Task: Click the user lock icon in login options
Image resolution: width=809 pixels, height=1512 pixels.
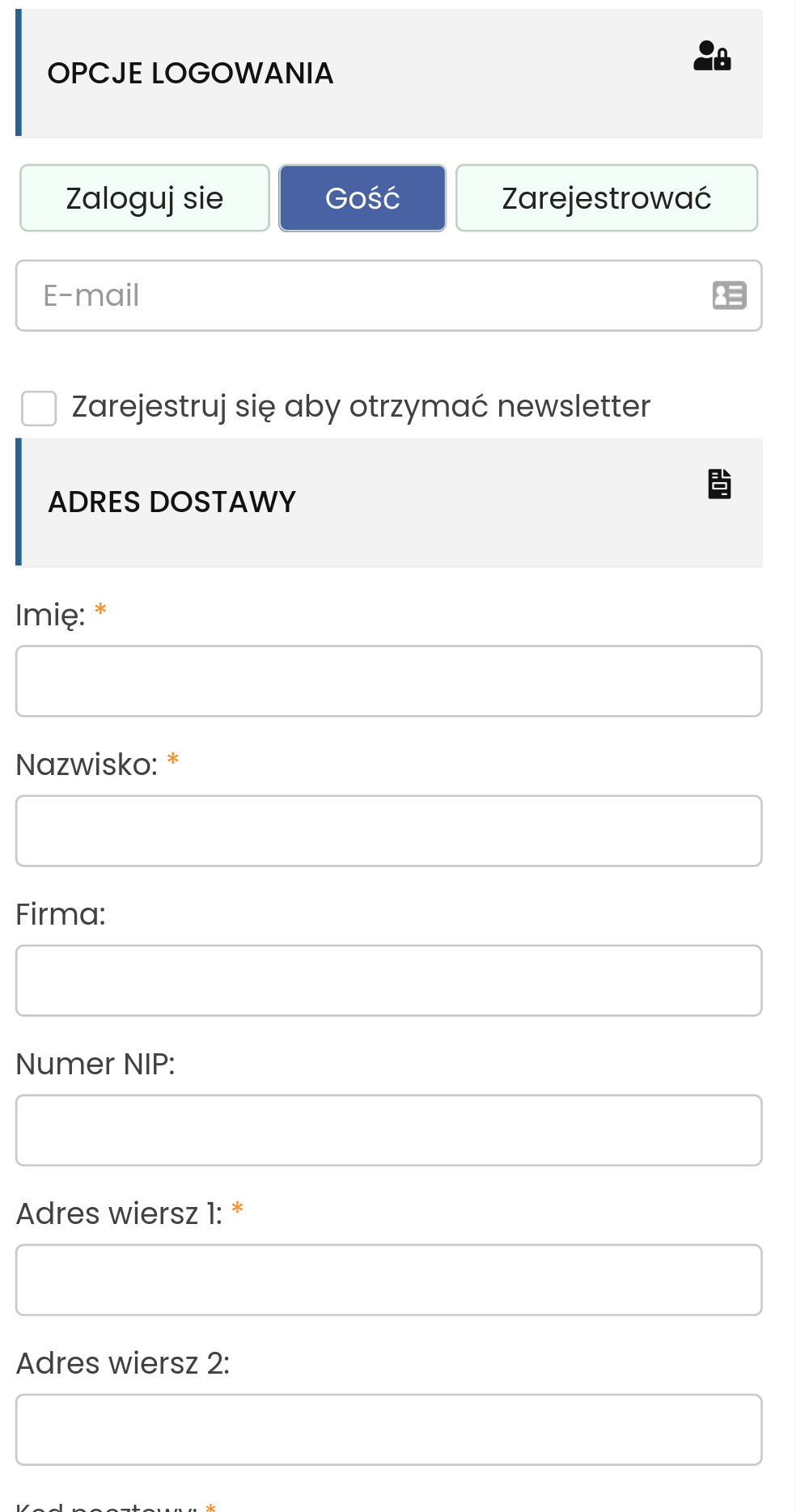Action: (x=712, y=57)
